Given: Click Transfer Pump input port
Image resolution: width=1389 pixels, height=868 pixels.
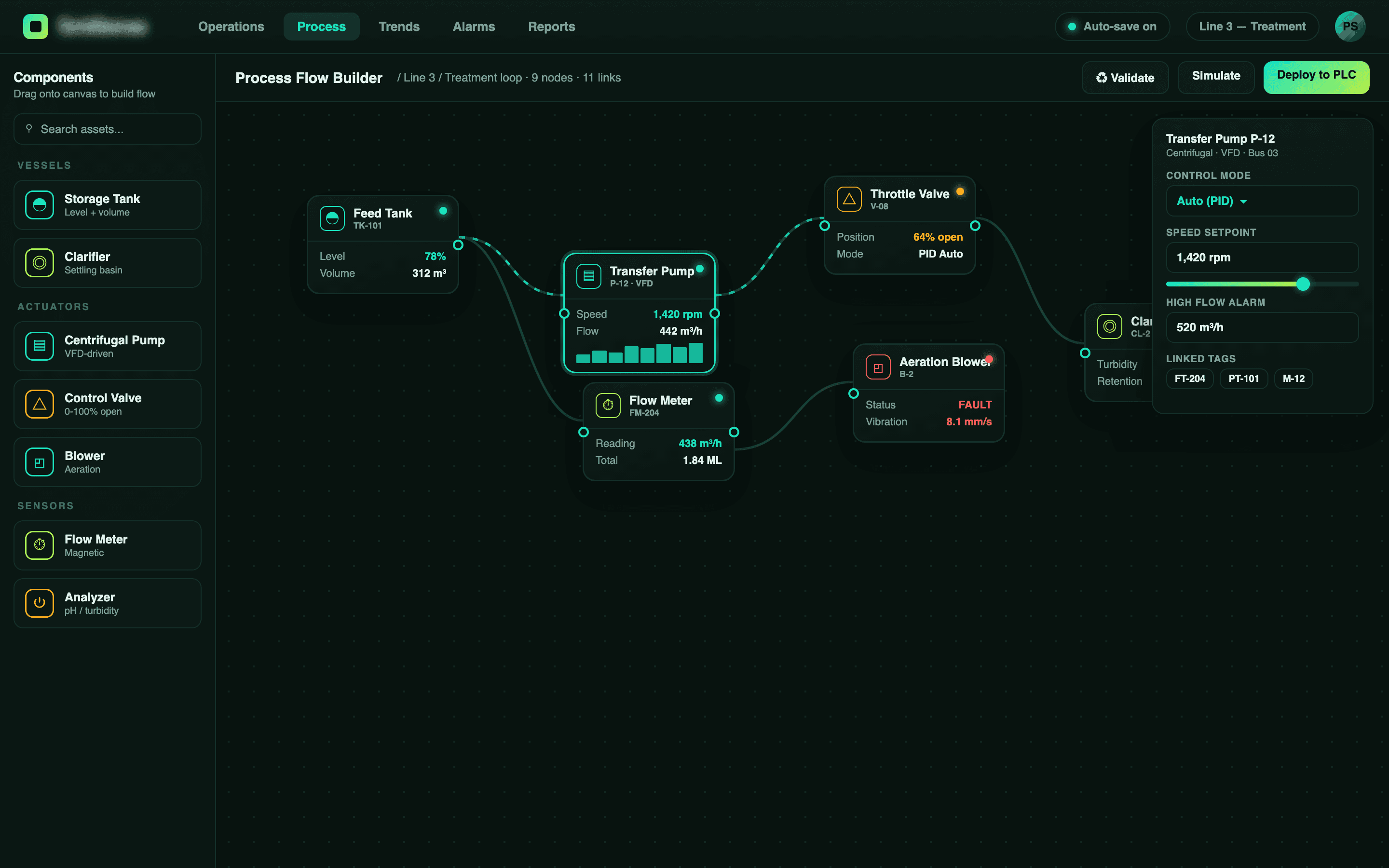Looking at the screenshot, I should [564, 313].
